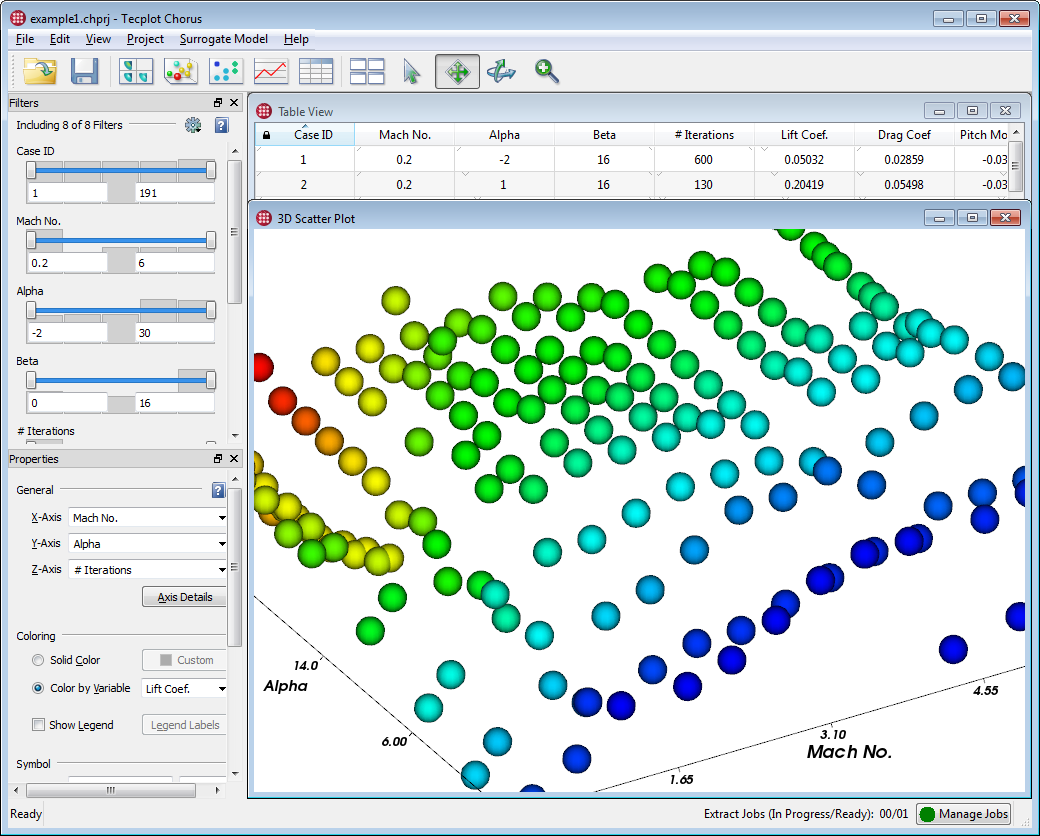Click the Axis Details button

point(185,597)
